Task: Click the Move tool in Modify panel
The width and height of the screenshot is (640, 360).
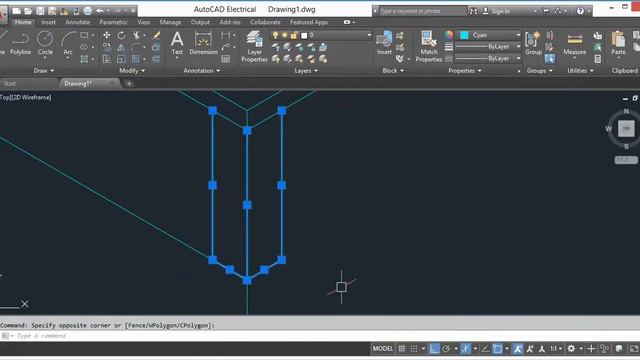Action: coord(107,35)
